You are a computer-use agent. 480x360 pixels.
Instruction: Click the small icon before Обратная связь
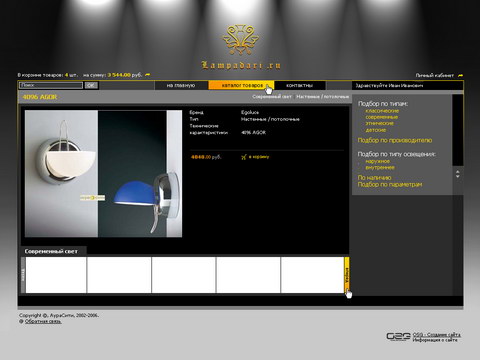(21, 322)
